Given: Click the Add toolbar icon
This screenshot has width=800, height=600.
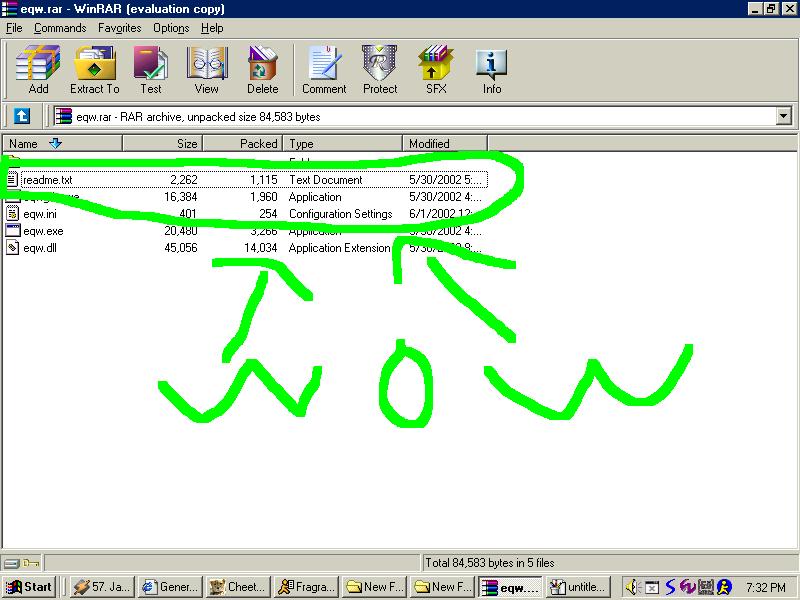Looking at the screenshot, I should [38, 69].
